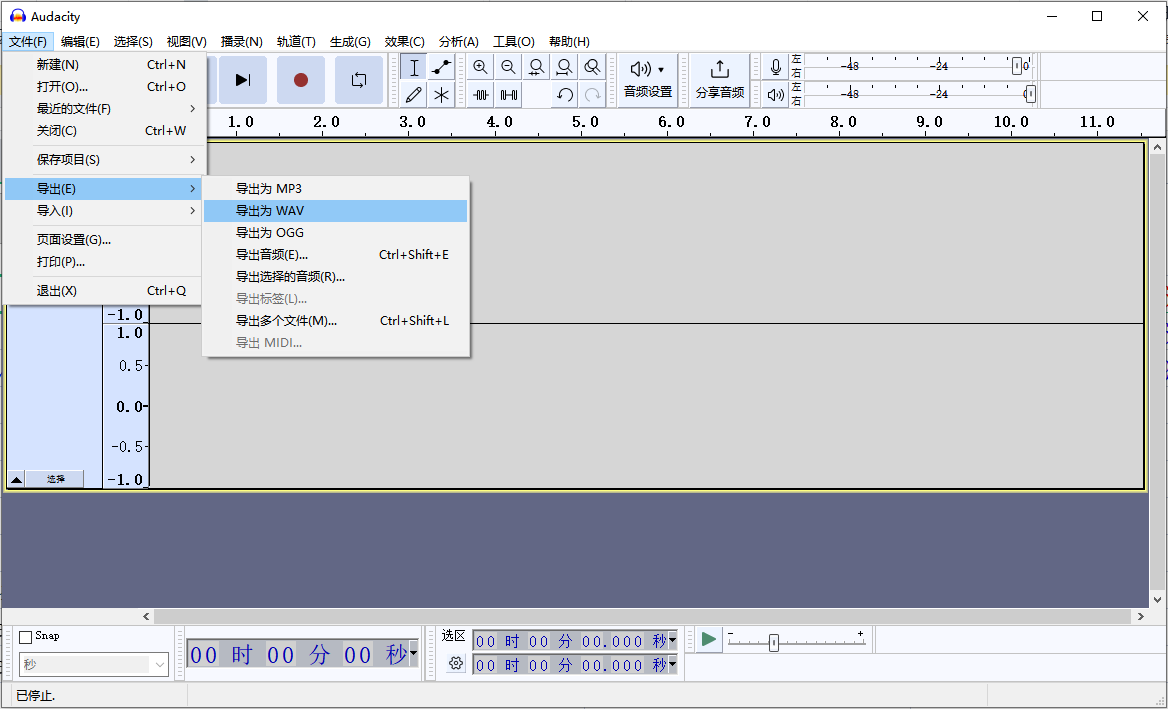Viewport: 1168px width, 709px height.
Task: Open the snap unit 秒 dropdown
Action: point(94,664)
